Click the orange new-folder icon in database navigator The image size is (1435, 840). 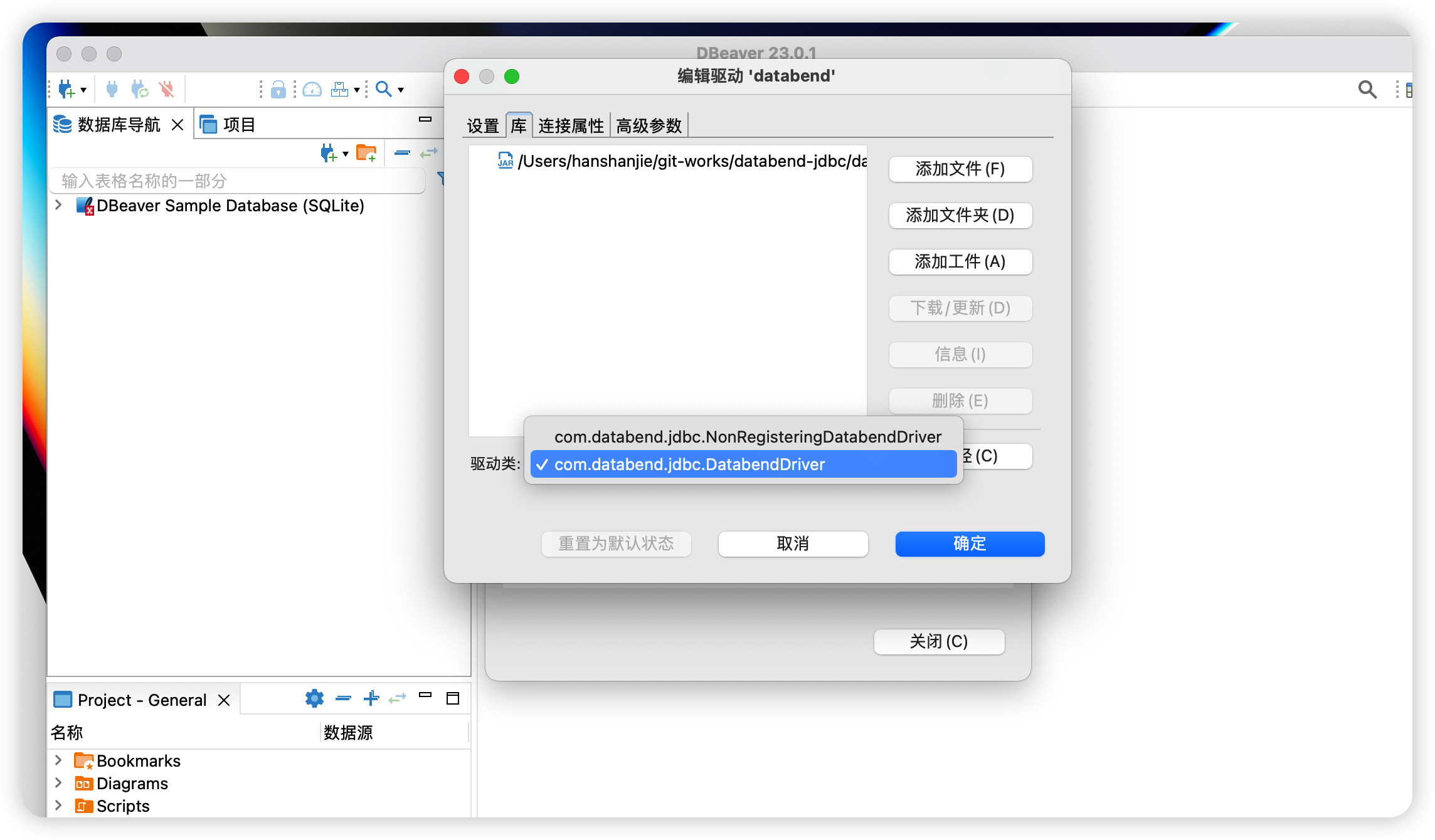(x=367, y=152)
